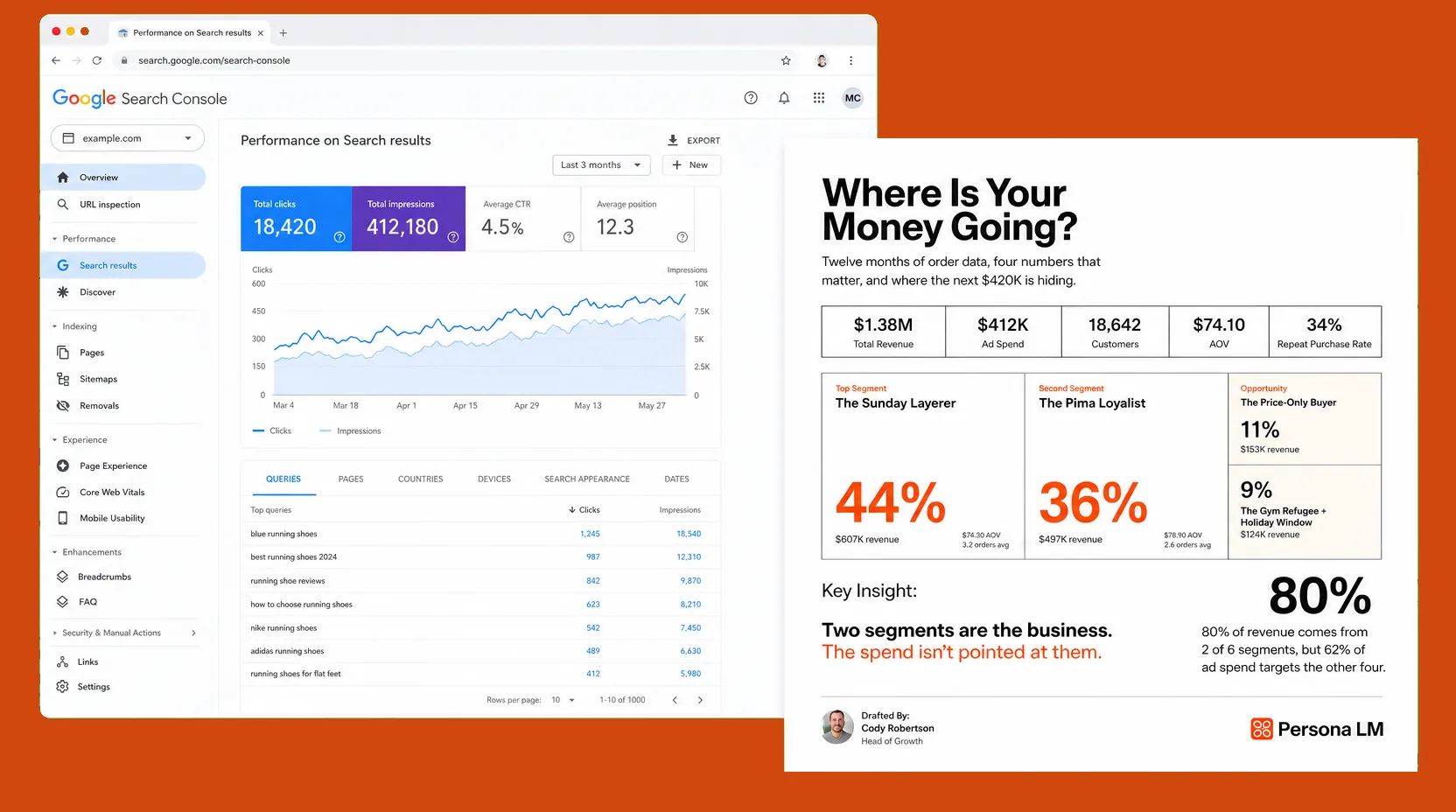1456x812 pixels.
Task: Click the Average CTR help icon
Action: [569, 237]
